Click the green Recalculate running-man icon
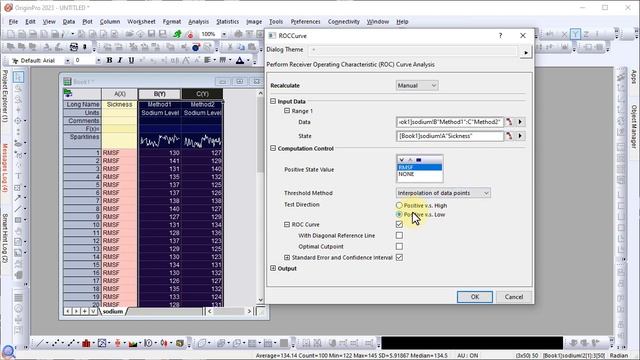Image resolution: width=640 pixels, height=360 pixels. click(x=177, y=34)
